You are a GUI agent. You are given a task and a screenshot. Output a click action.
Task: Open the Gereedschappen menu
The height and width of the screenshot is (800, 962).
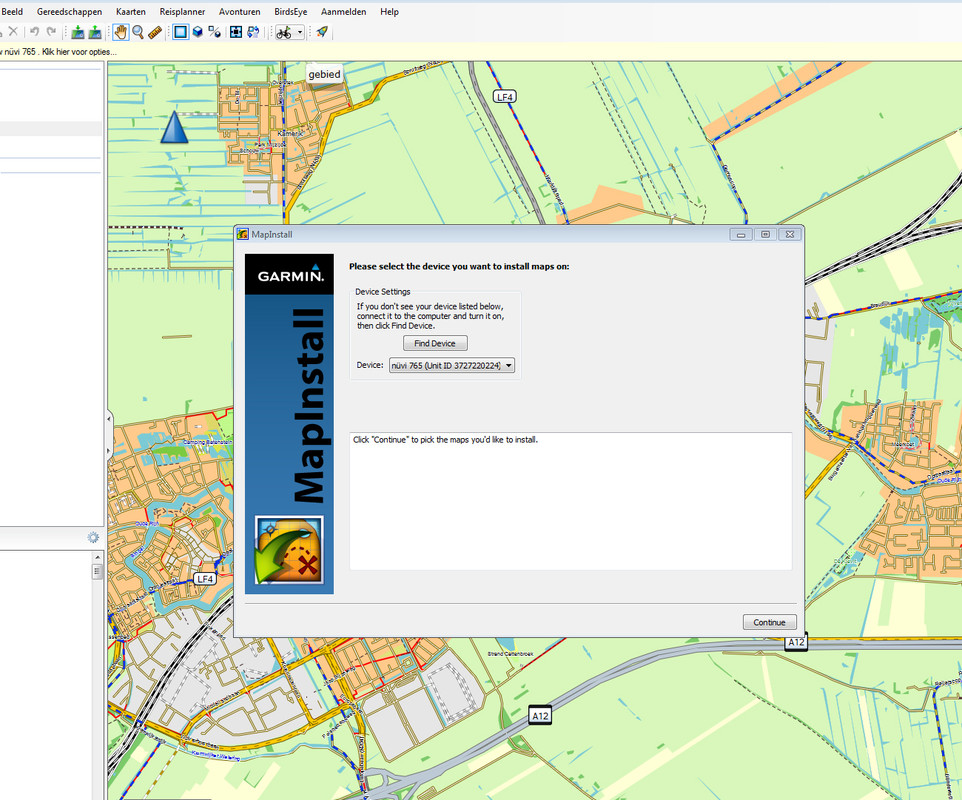pyautogui.click(x=69, y=12)
